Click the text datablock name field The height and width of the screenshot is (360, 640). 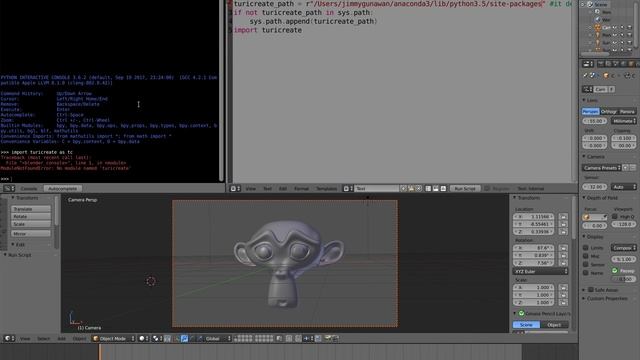[x=376, y=189]
